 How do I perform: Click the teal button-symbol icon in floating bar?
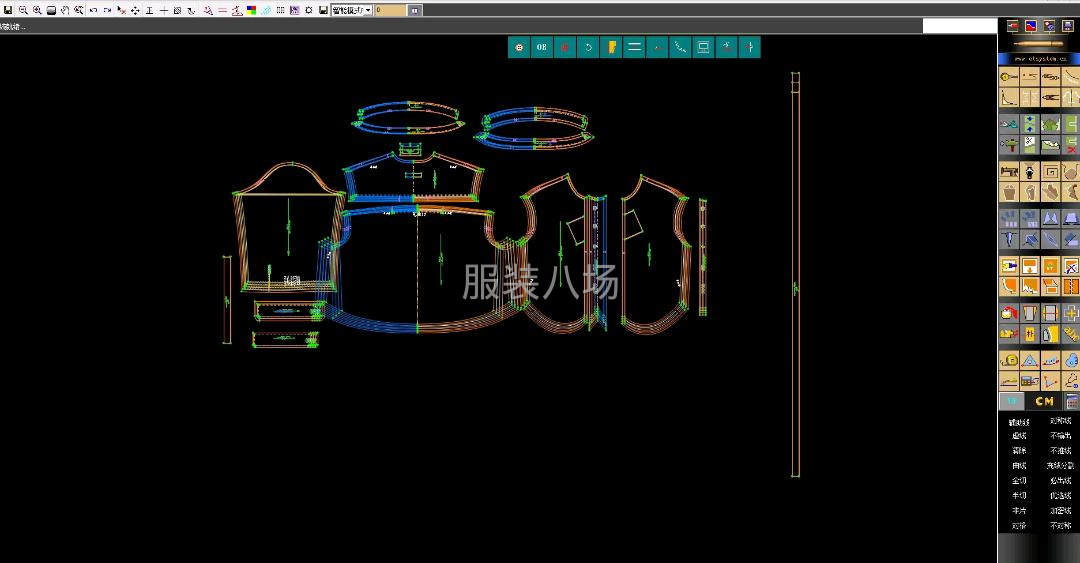point(519,47)
